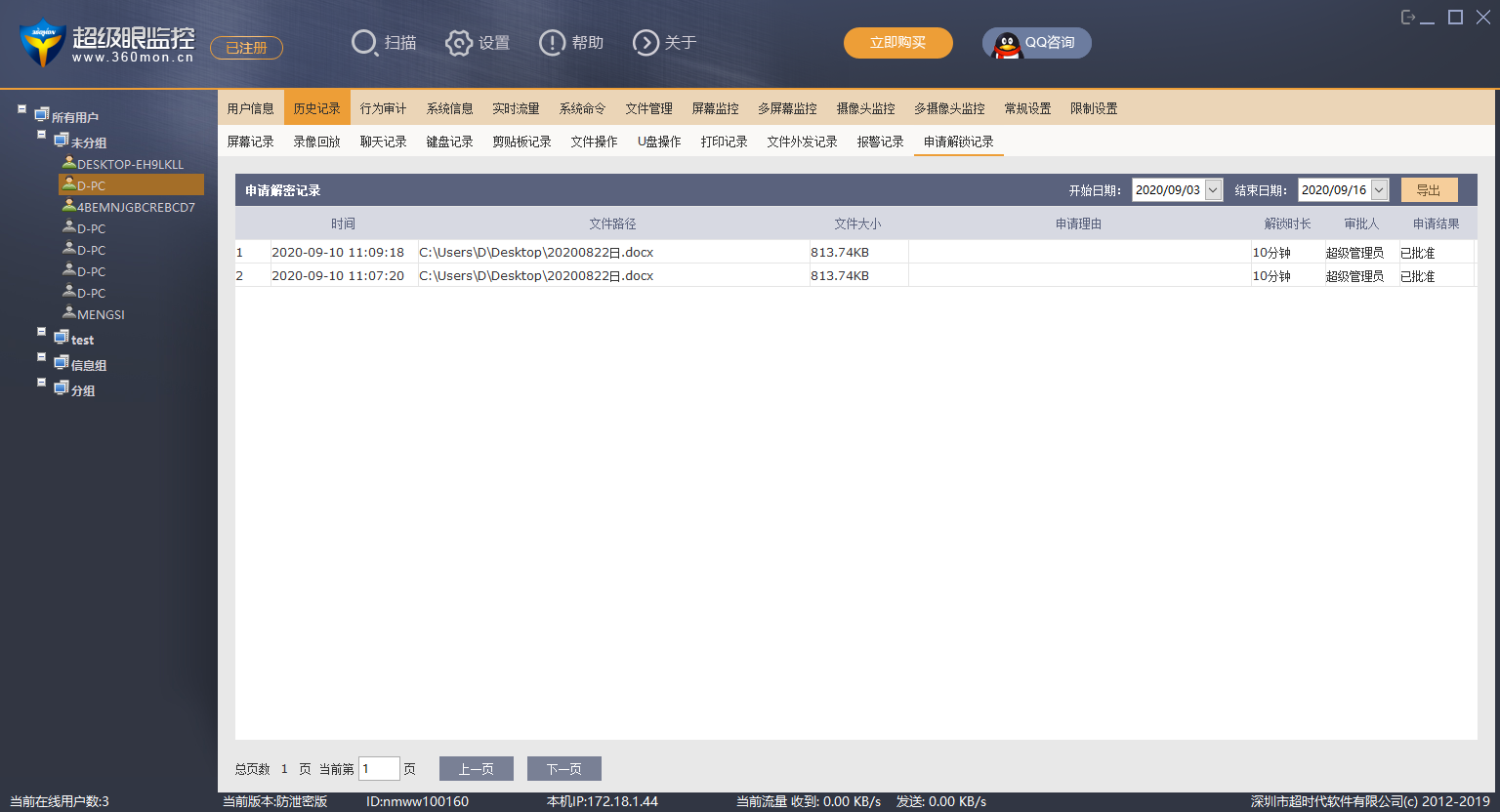Open the About arrow icon
Viewport: 1500px width, 812px height.
[x=646, y=43]
